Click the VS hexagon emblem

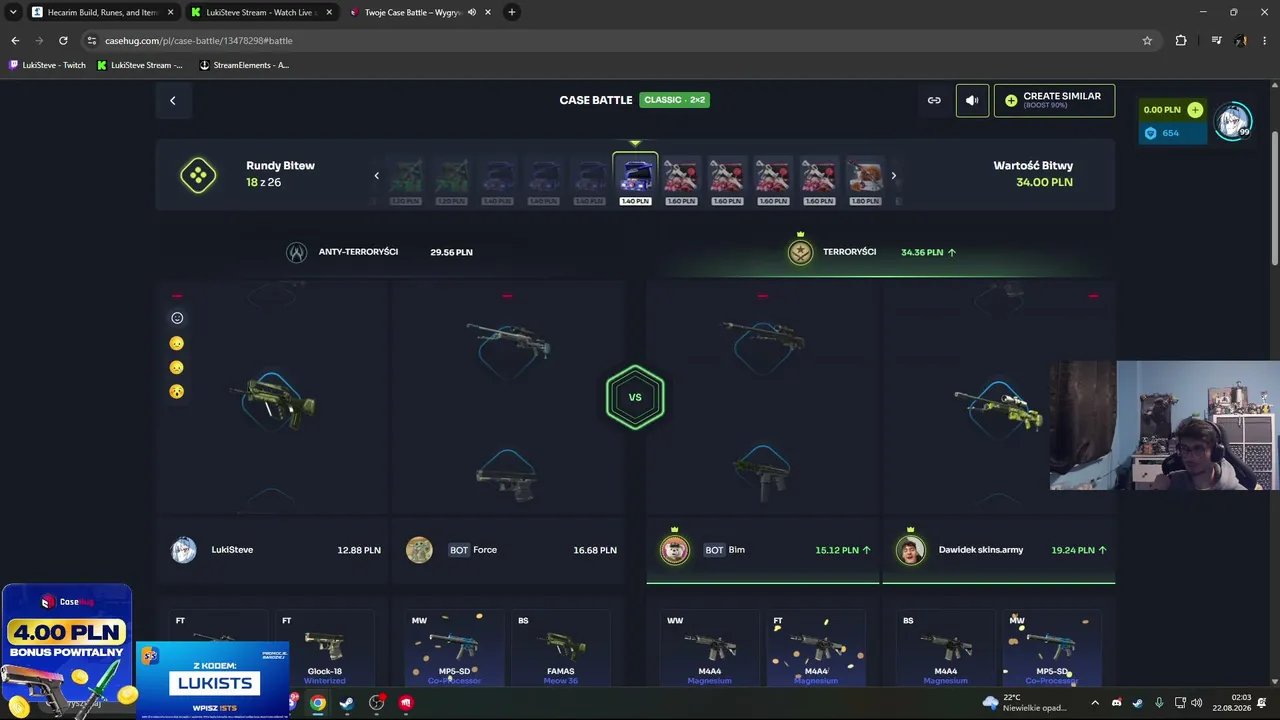click(x=635, y=397)
